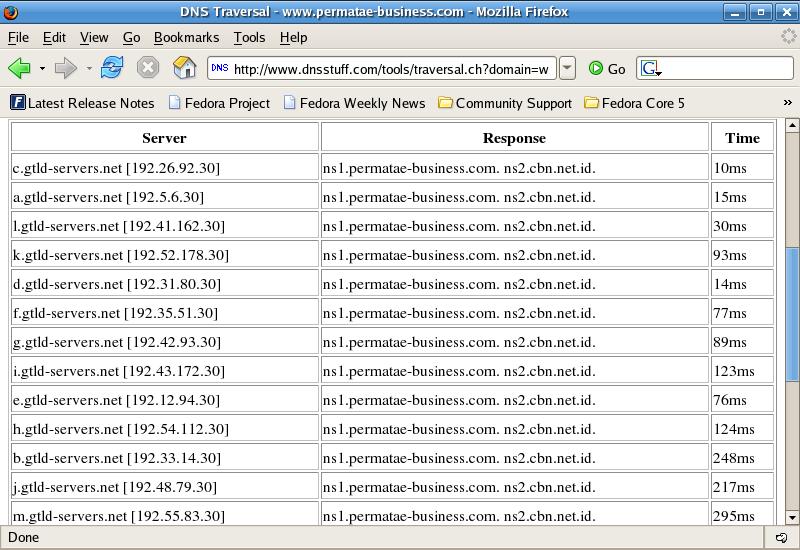The width and height of the screenshot is (800, 550).
Task: Click the Forward navigation arrow
Action: (65, 68)
